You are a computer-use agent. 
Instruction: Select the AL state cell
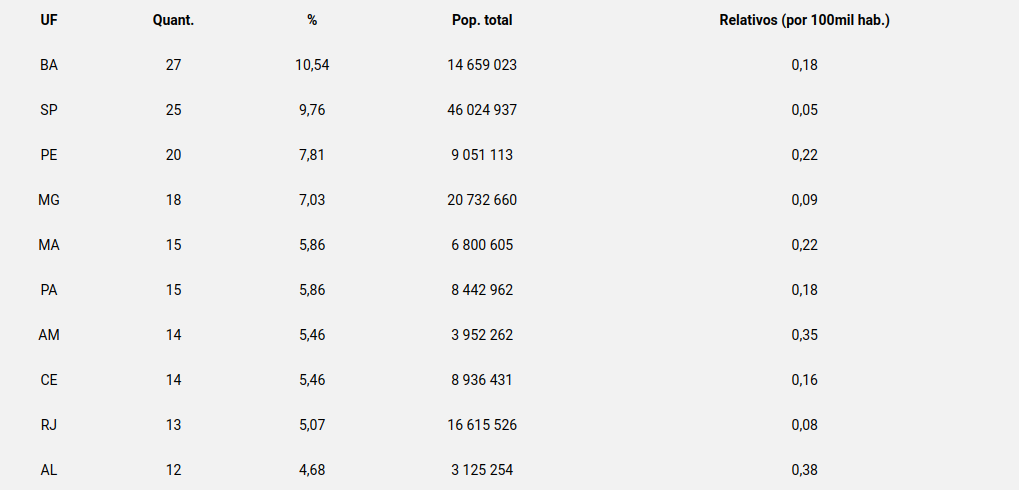48,470
